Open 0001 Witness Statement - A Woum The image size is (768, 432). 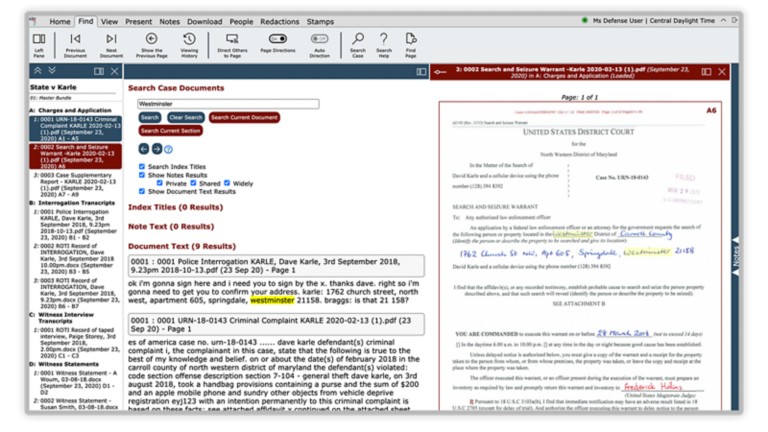(x=76, y=383)
